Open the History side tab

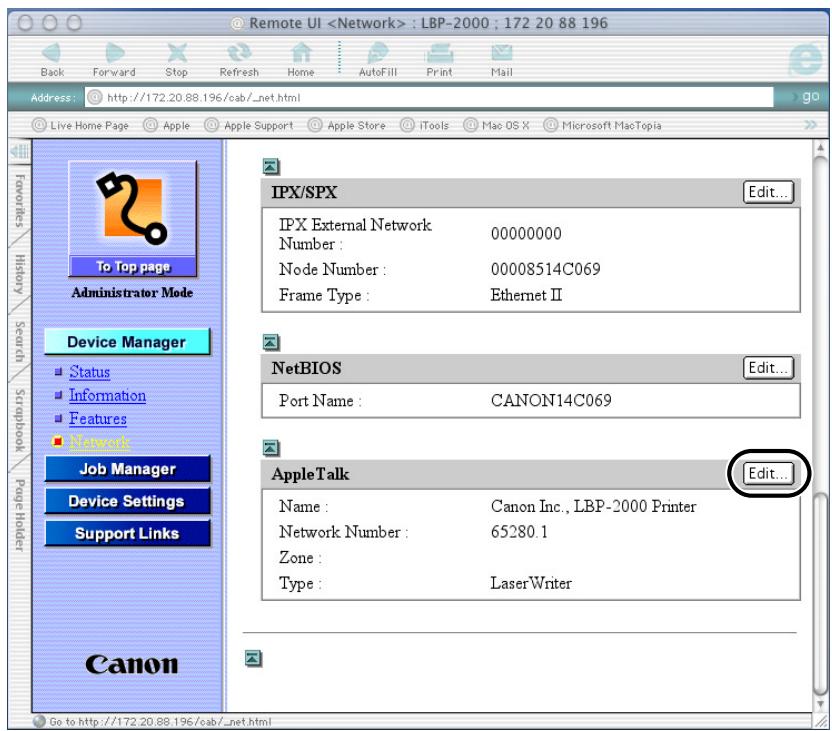click(x=19, y=274)
